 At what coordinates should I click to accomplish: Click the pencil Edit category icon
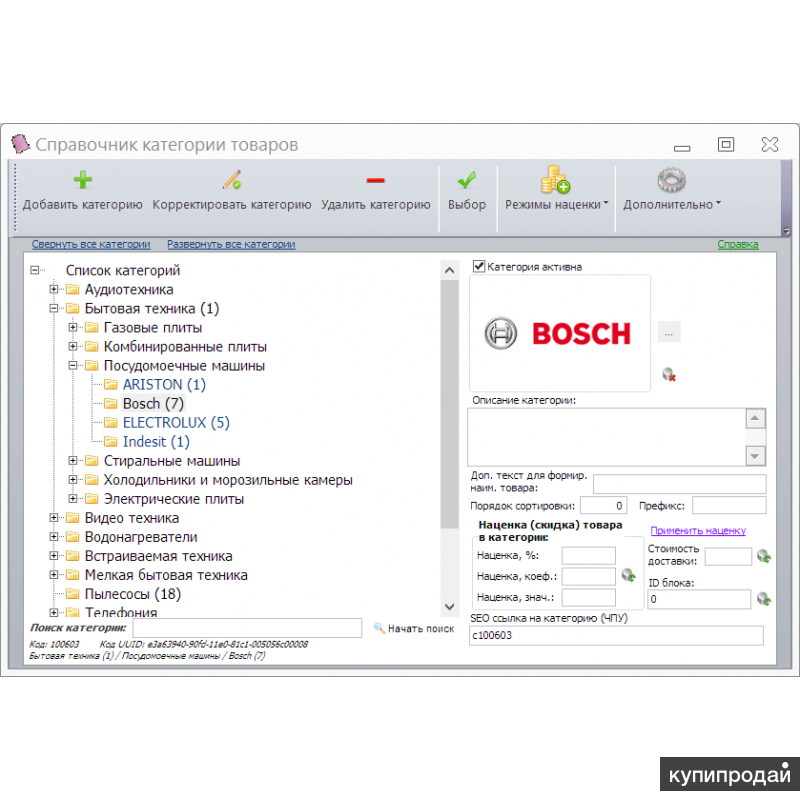[x=232, y=181]
